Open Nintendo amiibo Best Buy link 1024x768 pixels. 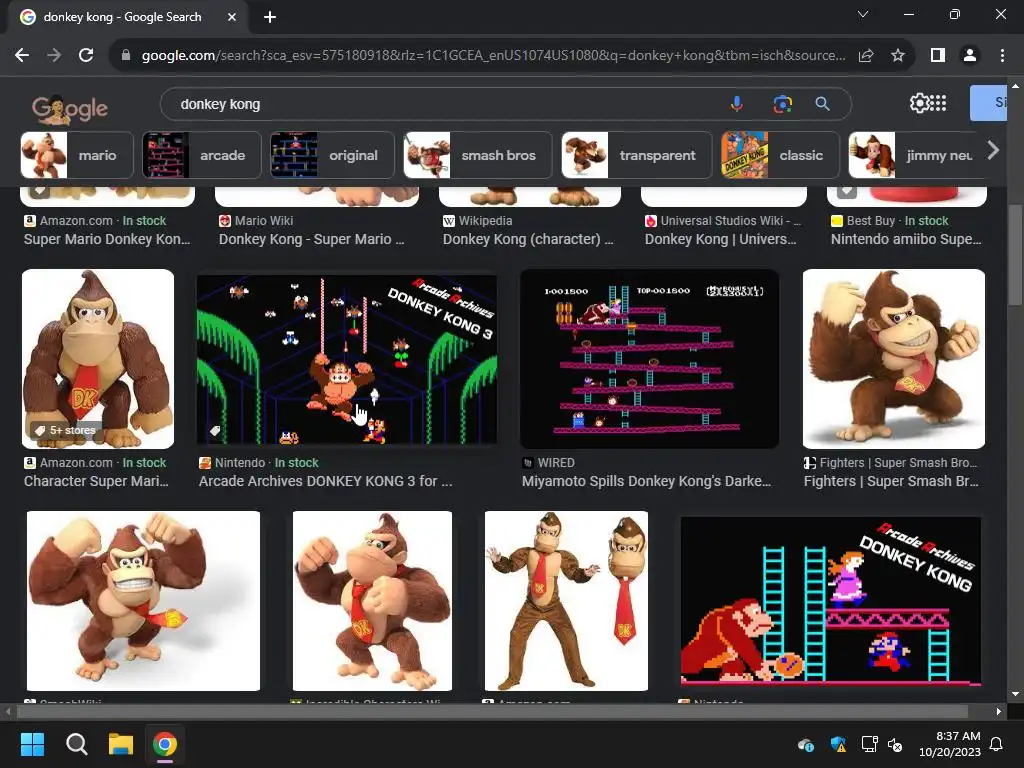click(906, 239)
